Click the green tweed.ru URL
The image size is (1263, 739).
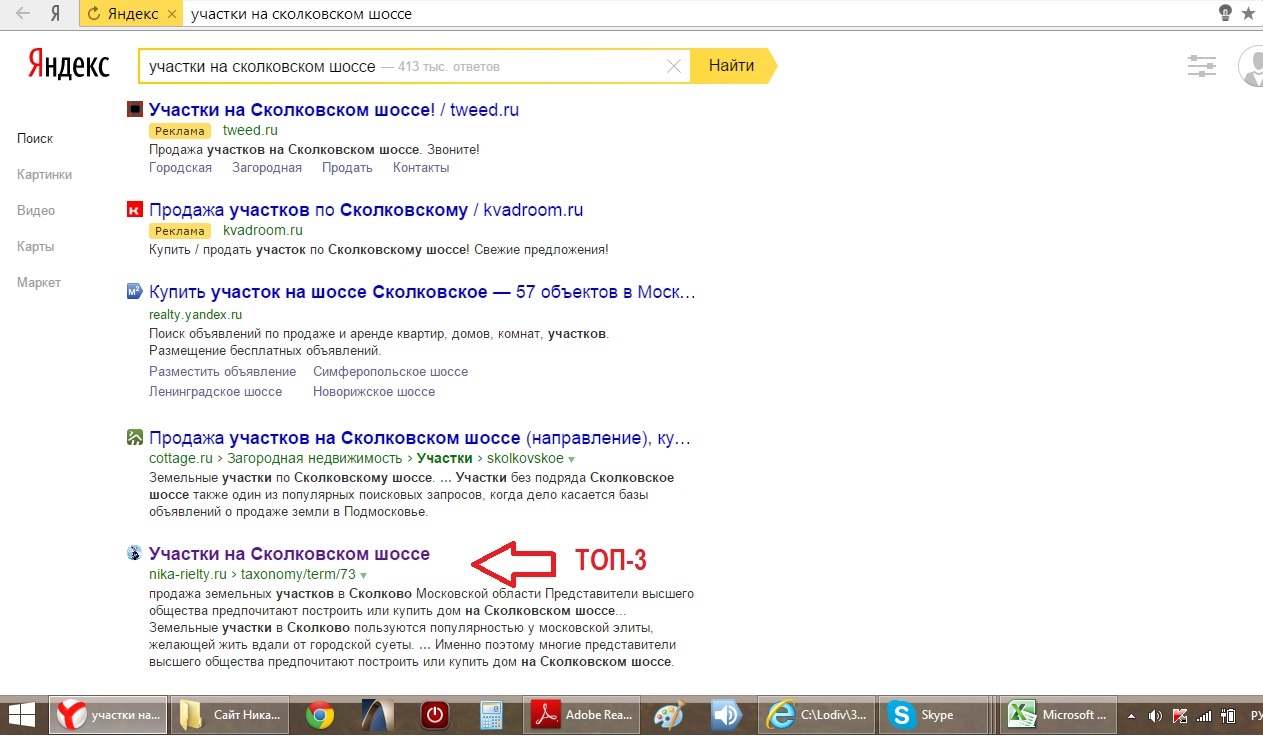[250, 131]
